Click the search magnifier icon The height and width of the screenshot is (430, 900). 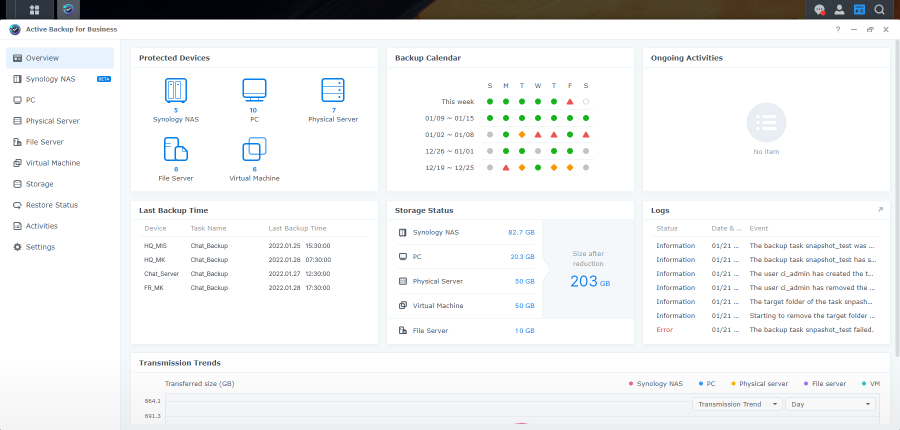[879, 10]
